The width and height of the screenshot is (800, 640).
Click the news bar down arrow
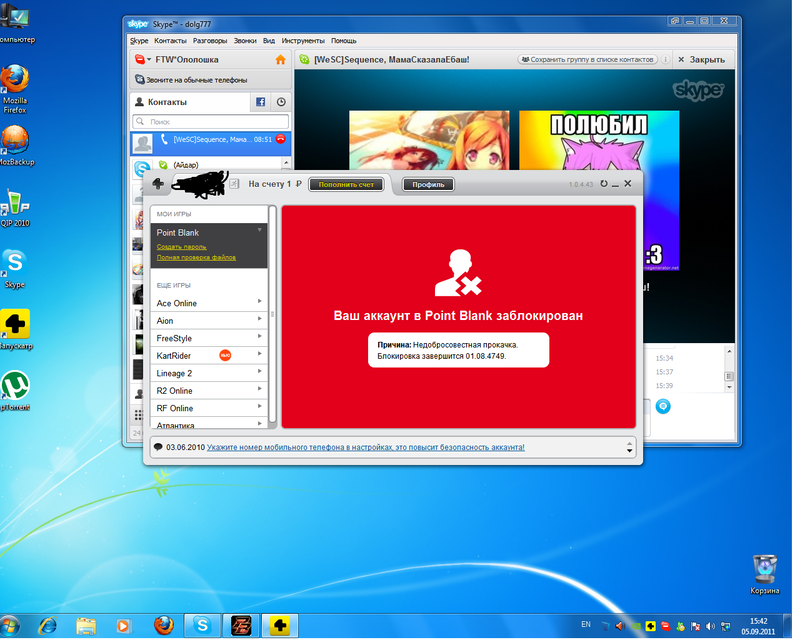[630, 451]
